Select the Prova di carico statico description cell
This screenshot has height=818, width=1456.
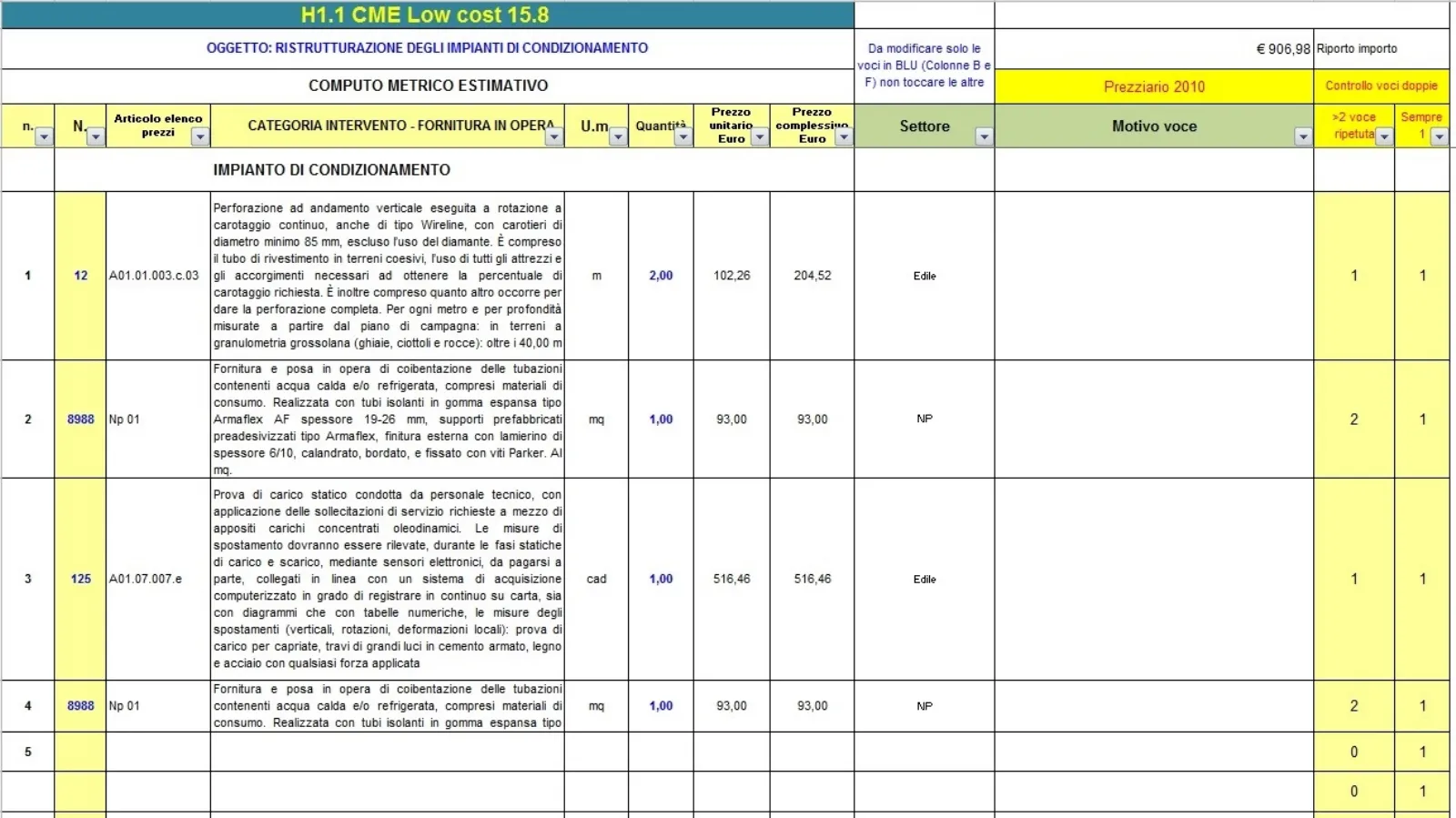point(388,579)
